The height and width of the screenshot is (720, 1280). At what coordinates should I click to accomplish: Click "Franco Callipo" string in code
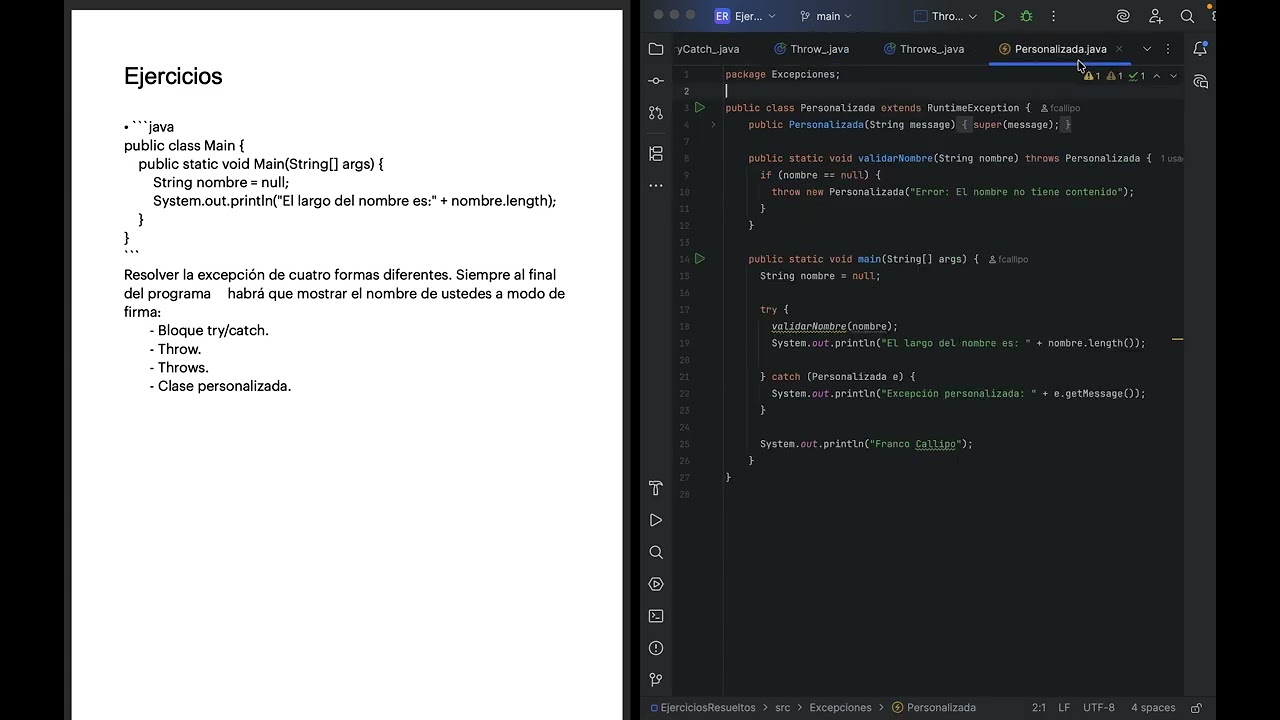pyautogui.click(x=914, y=444)
